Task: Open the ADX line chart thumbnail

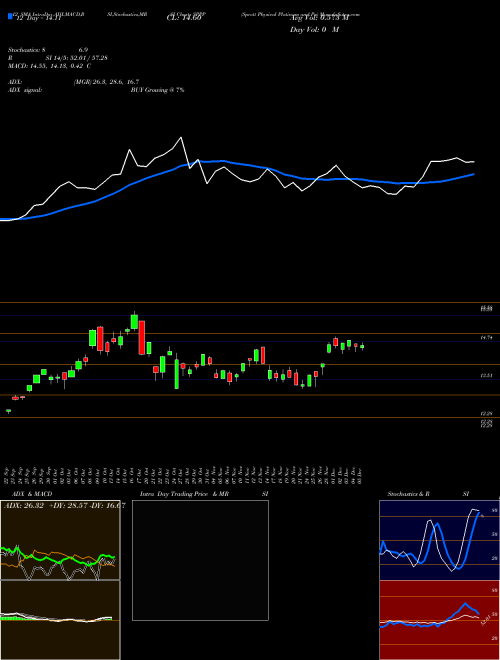Action: click(x=60, y=540)
